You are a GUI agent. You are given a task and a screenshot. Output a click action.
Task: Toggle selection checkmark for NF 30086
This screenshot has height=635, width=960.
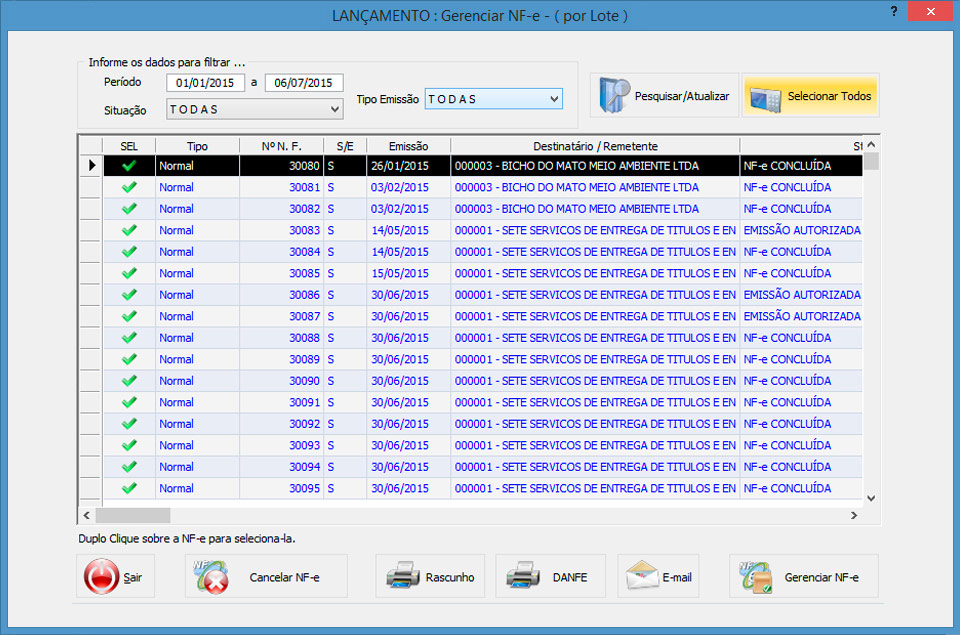click(129, 295)
